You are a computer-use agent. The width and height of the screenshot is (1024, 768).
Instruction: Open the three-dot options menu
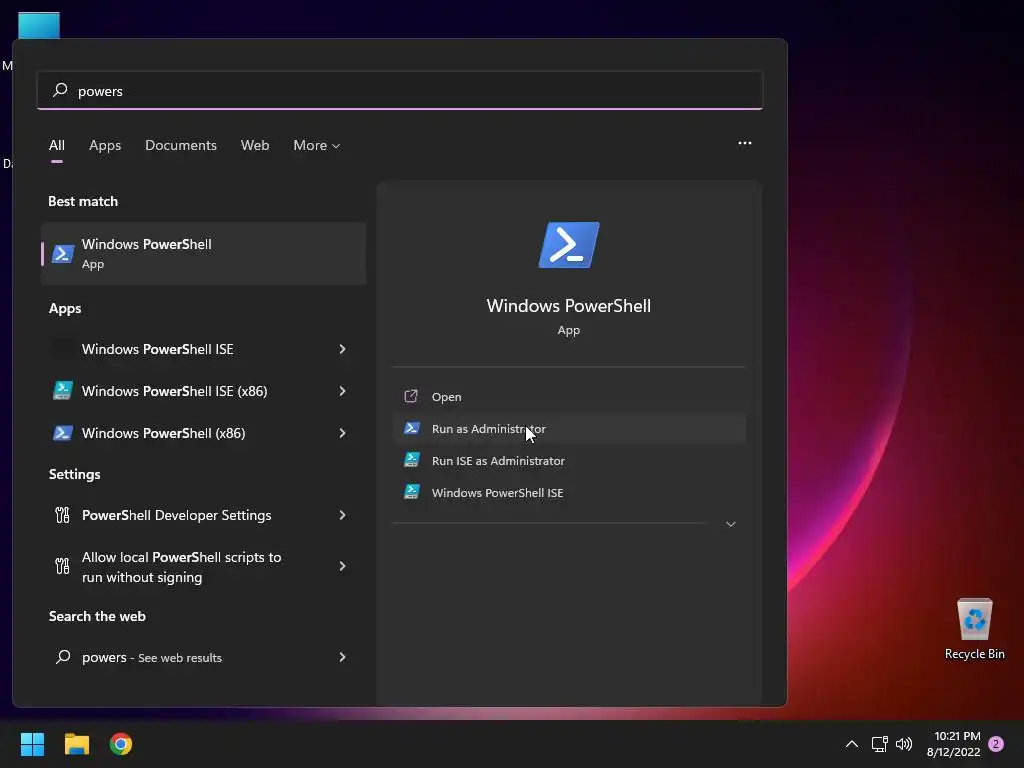tap(744, 143)
